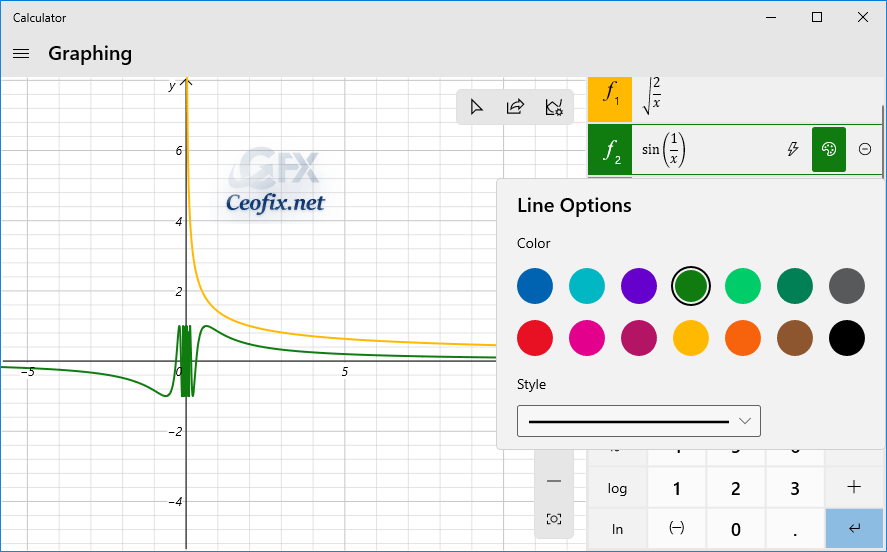Select the selected dark green swatch
Viewport: 887px width, 552px height.
691,286
